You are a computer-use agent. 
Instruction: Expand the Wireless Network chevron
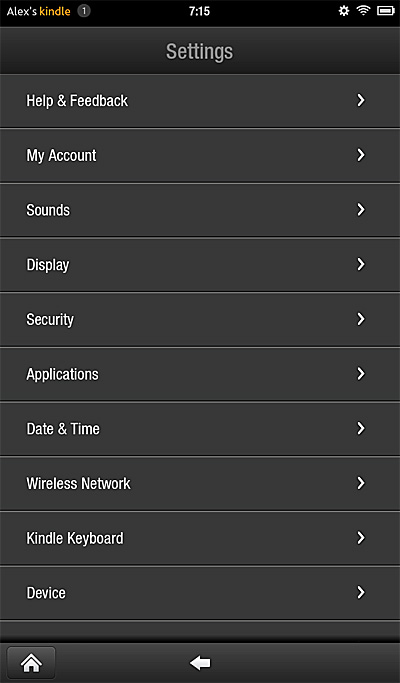361,484
